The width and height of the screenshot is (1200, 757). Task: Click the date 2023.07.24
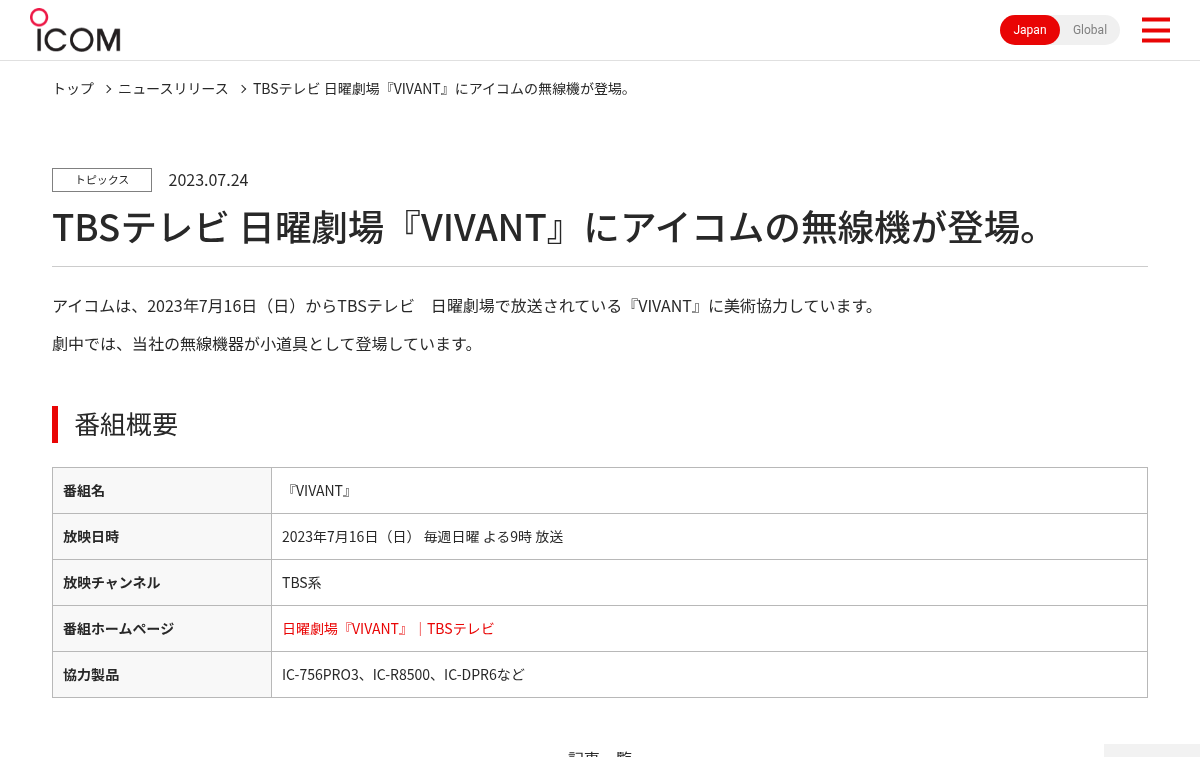(208, 180)
